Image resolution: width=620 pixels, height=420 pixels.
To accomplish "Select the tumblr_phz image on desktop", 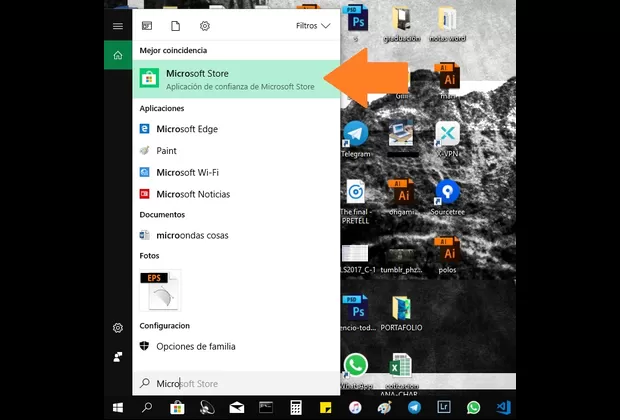I will pyautogui.click(x=401, y=260).
